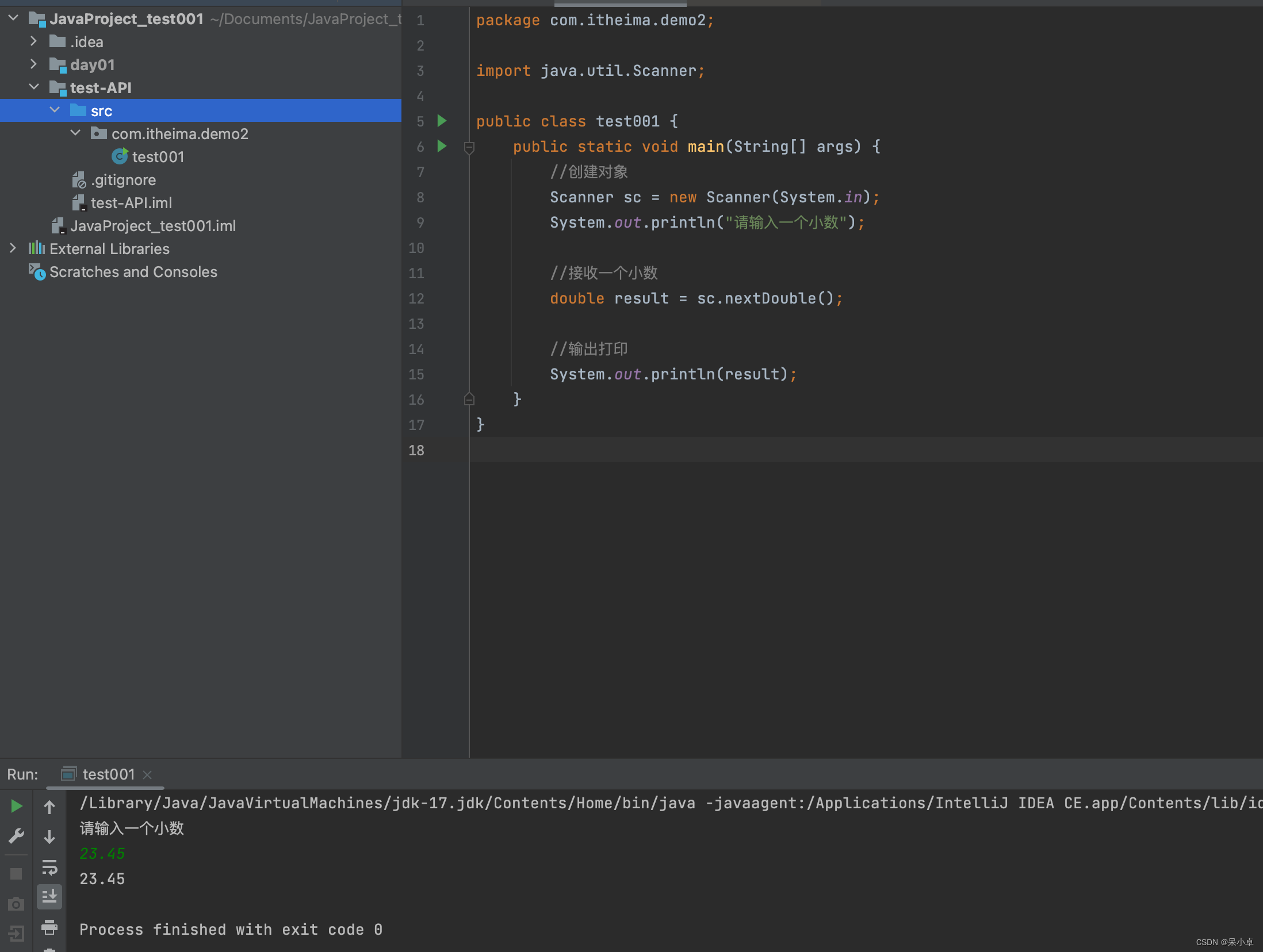1263x952 pixels.
Task: Toggle scroll to end in console
Action: [49, 896]
